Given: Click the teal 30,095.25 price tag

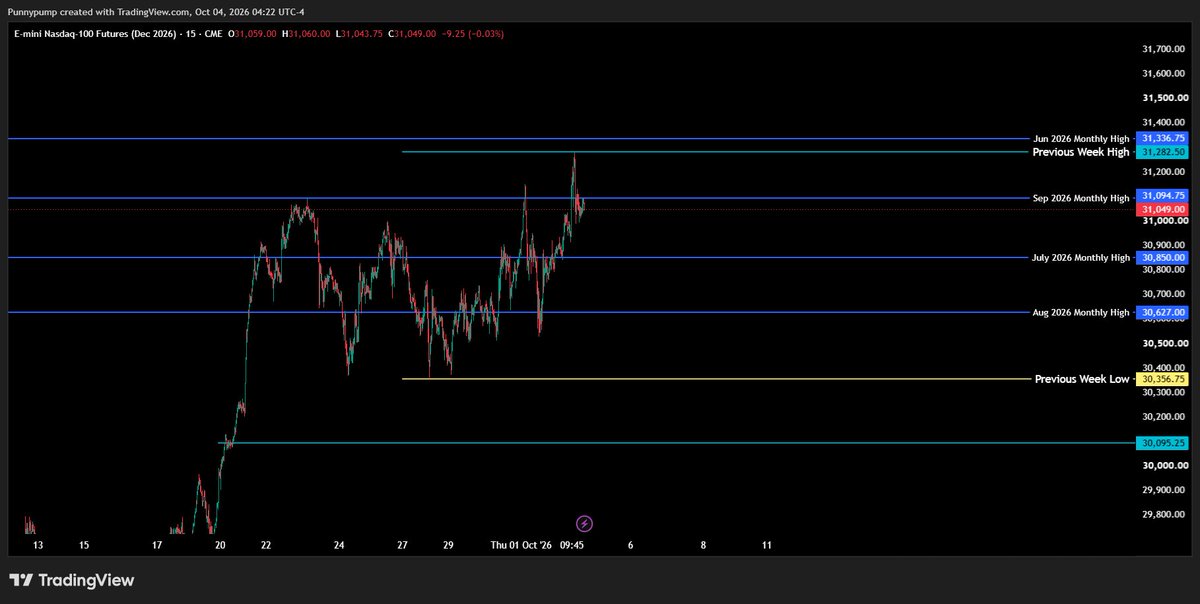Looking at the screenshot, I should (1161, 443).
